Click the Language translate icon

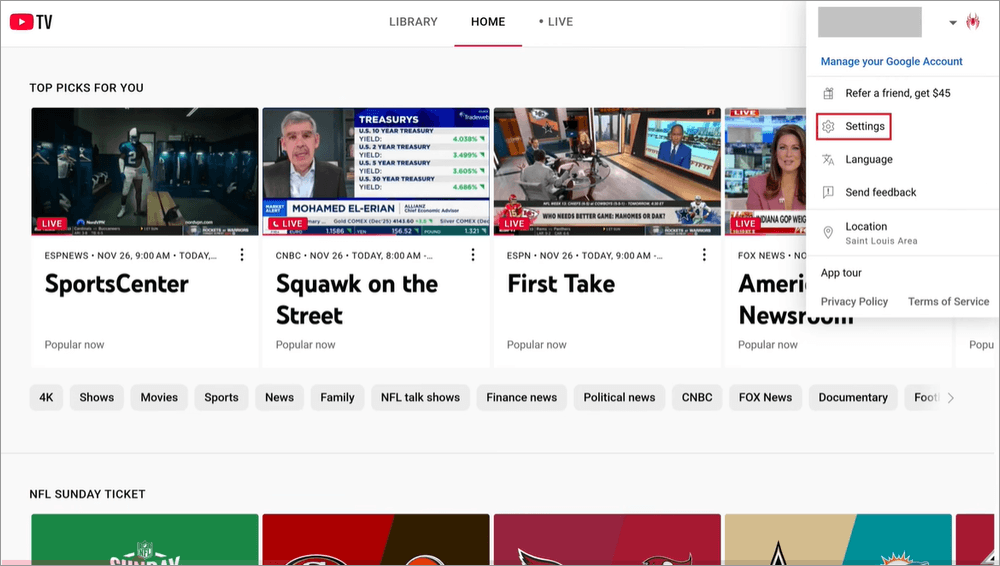point(828,160)
